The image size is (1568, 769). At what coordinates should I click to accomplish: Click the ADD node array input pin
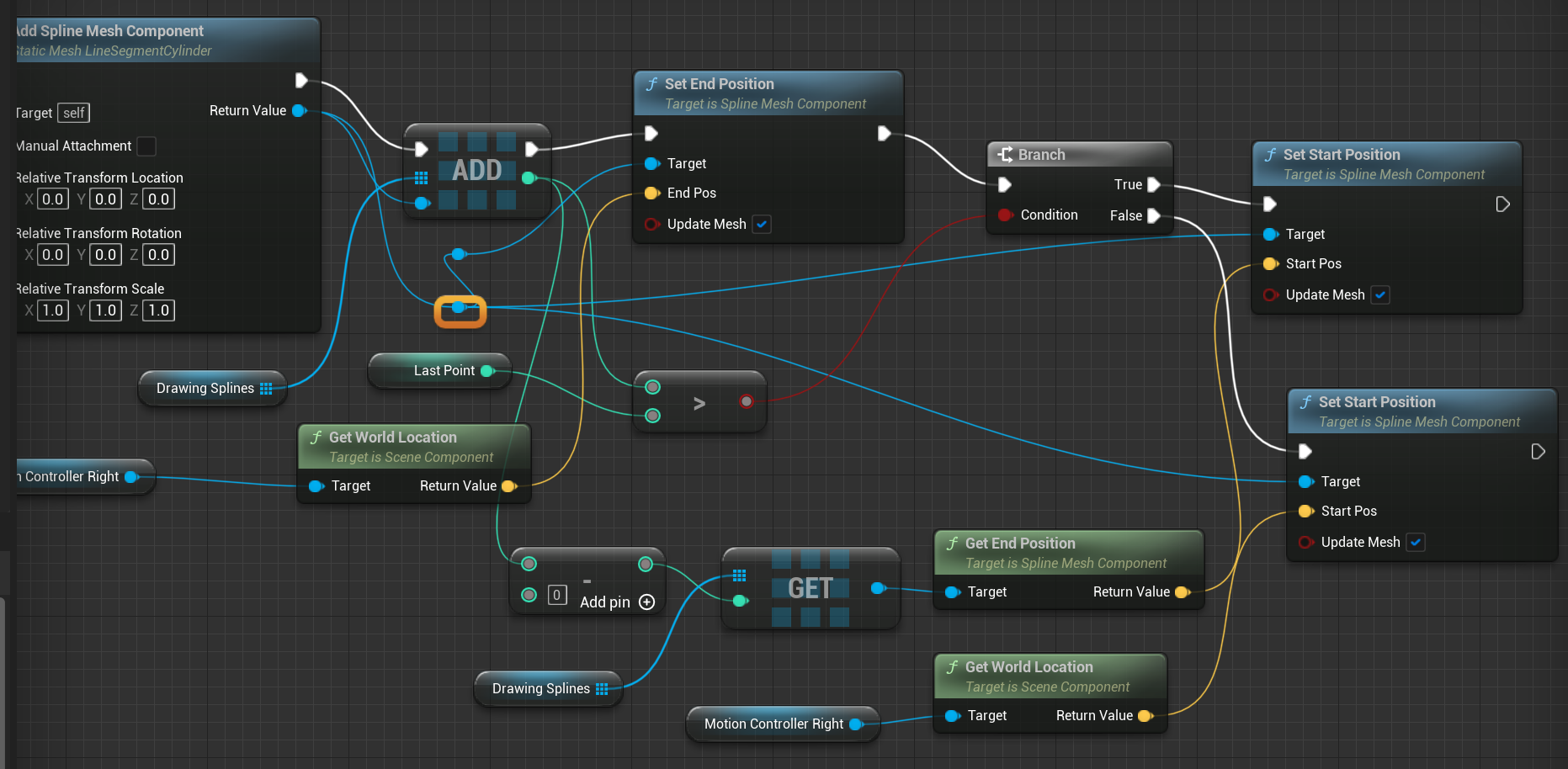[422, 178]
